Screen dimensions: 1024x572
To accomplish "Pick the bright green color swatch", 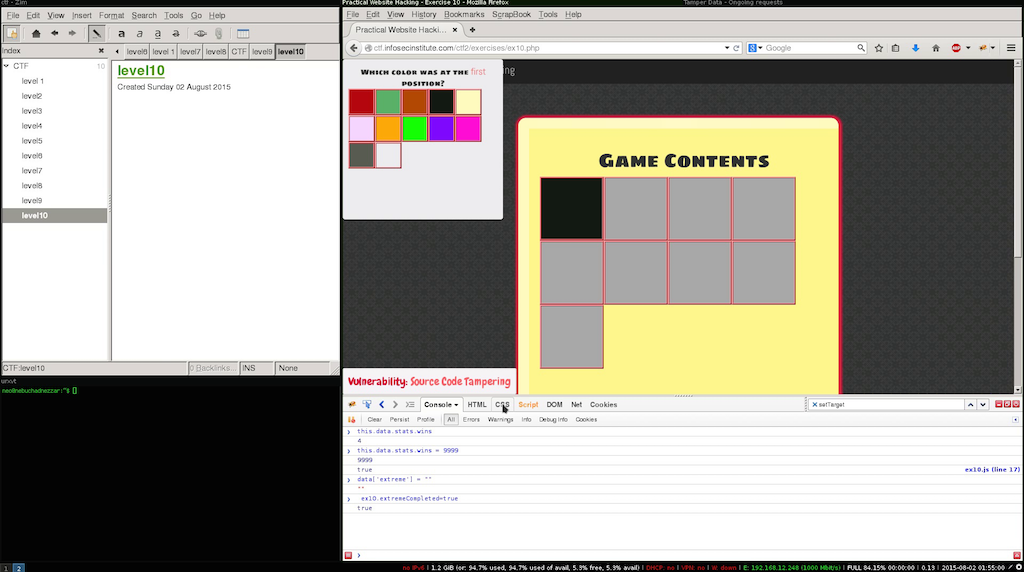I will coord(415,129).
